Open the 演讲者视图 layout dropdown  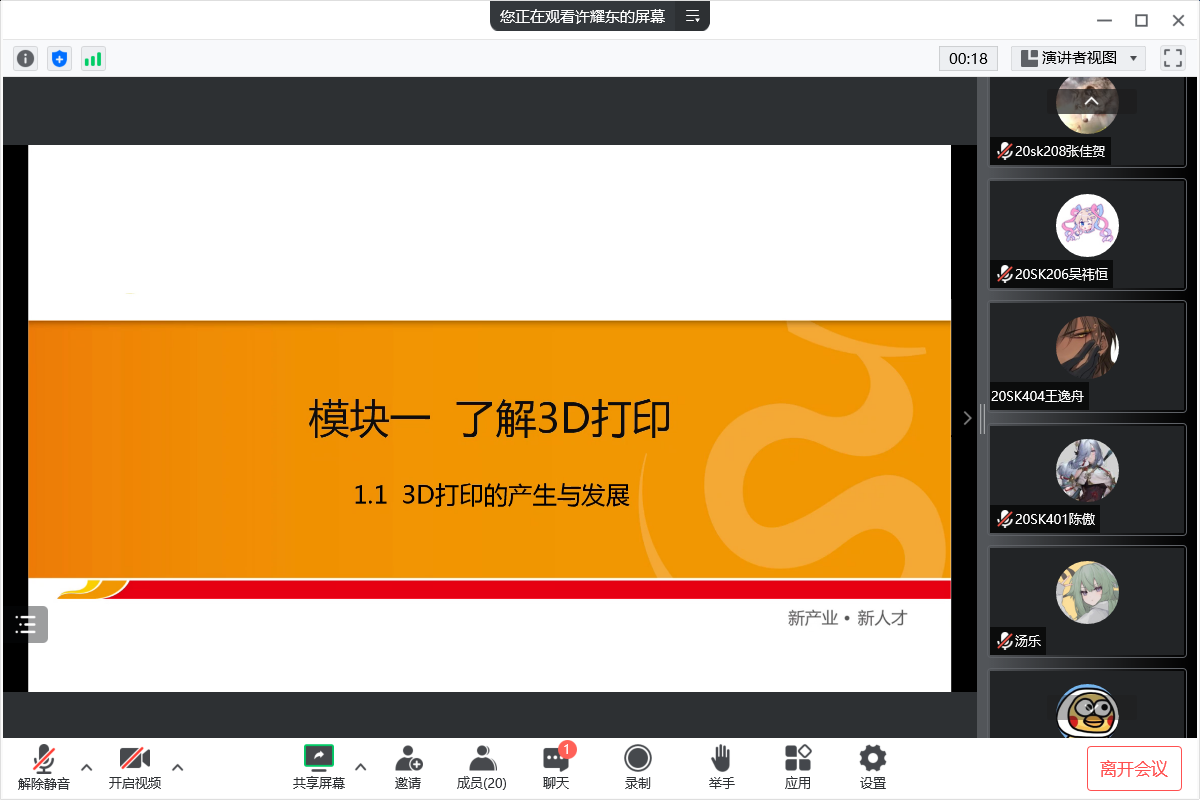1079,58
